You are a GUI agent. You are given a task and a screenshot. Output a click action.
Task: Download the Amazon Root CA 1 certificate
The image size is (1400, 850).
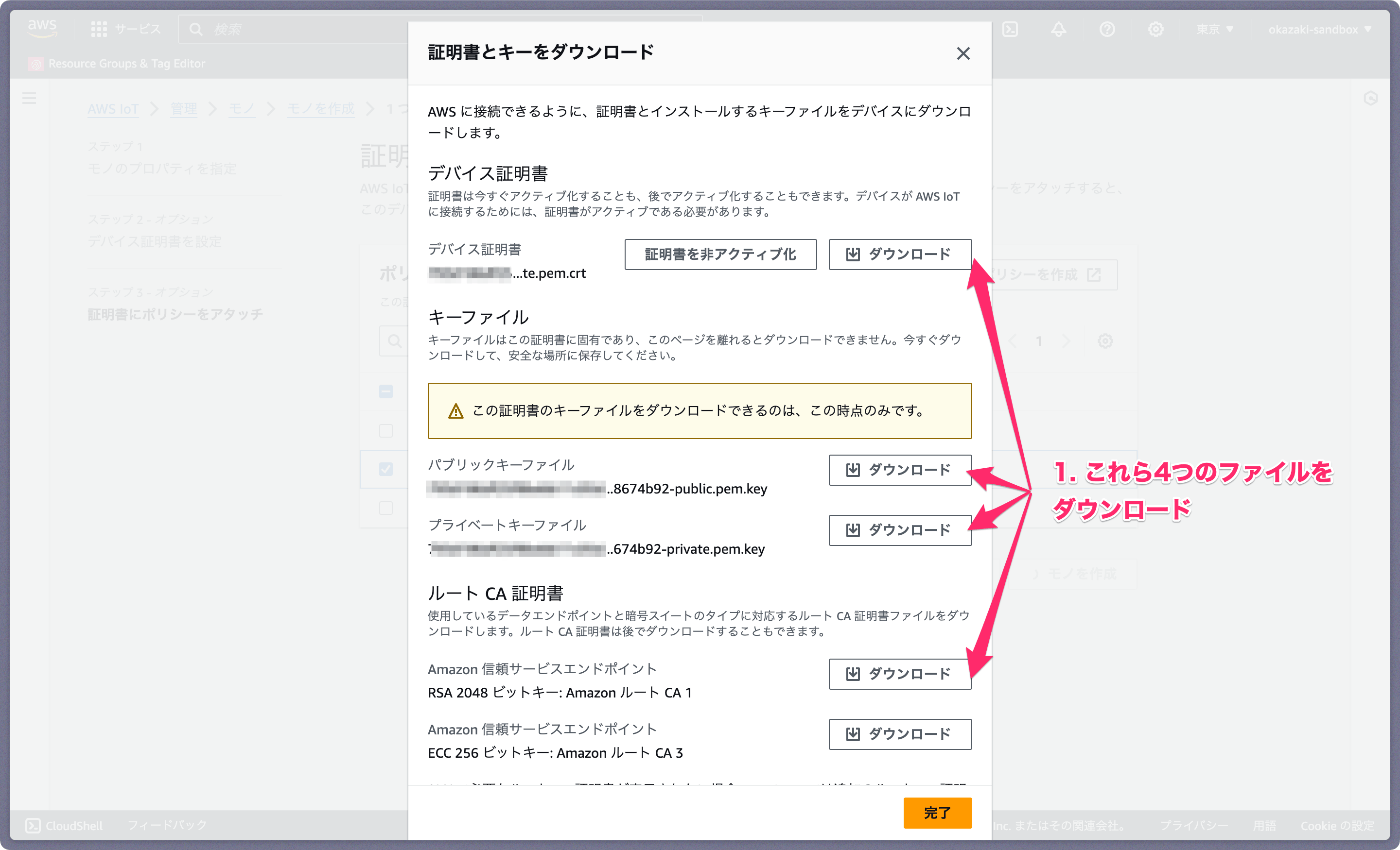click(x=900, y=674)
